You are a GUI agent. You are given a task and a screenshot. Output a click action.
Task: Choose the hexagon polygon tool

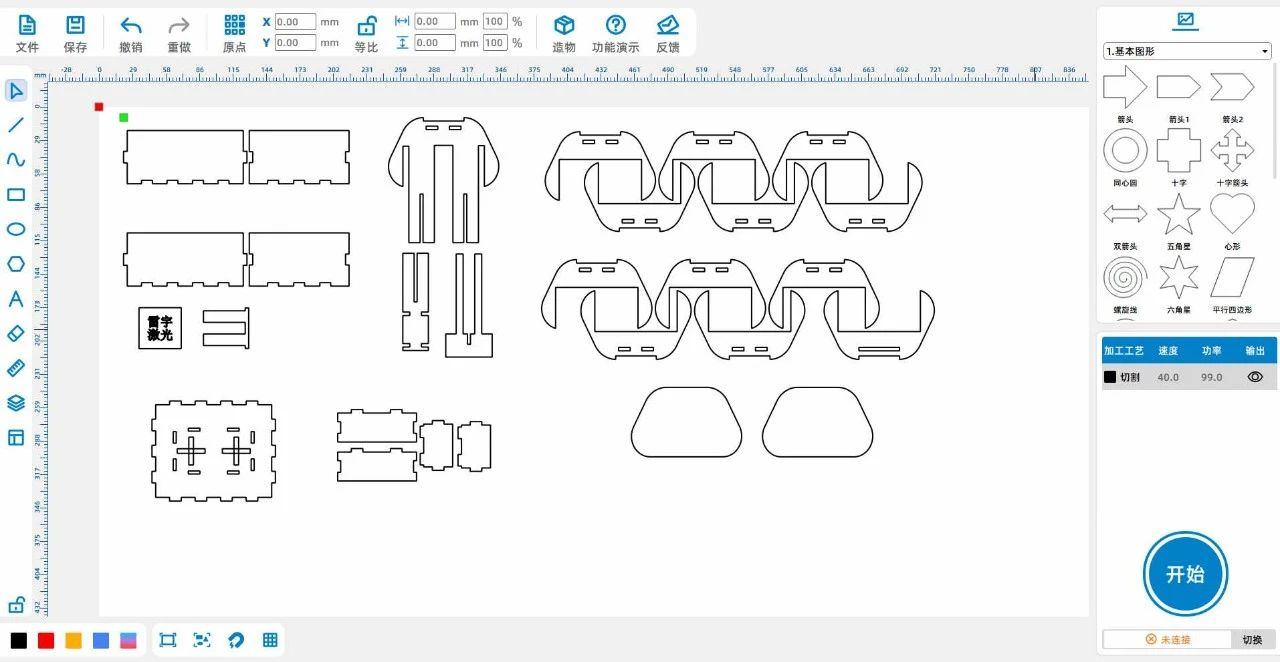(x=16, y=264)
